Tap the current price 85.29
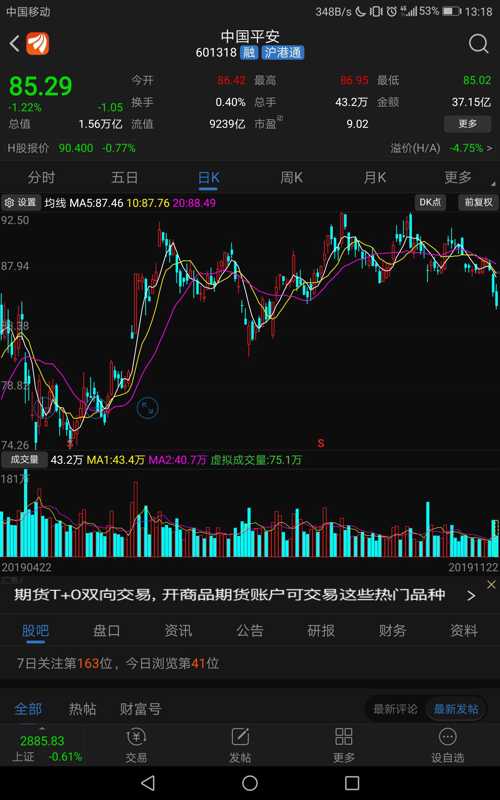The height and width of the screenshot is (800, 500). [41, 86]
